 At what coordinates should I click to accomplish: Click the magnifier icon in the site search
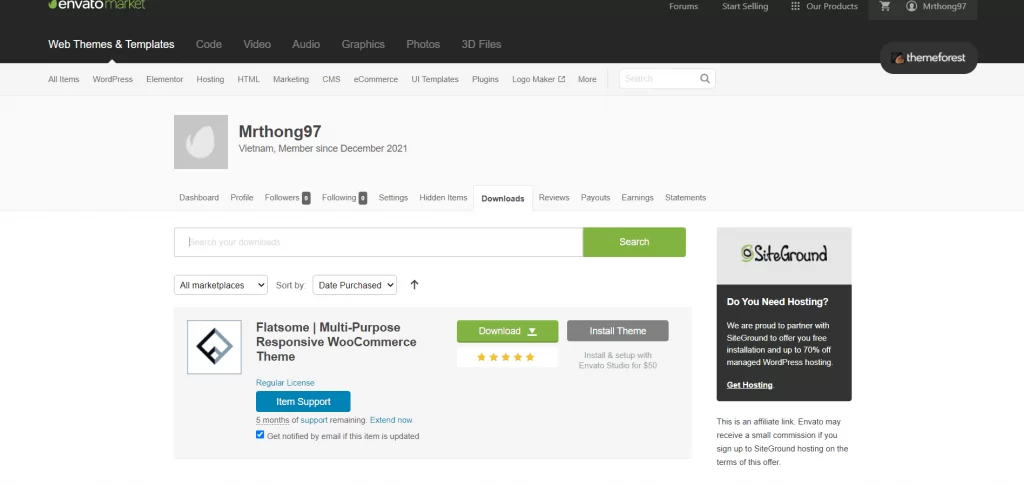705,78
